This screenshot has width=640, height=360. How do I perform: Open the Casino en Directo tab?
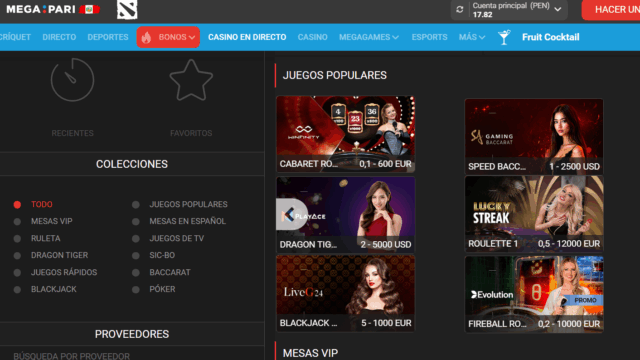[247, 37]
